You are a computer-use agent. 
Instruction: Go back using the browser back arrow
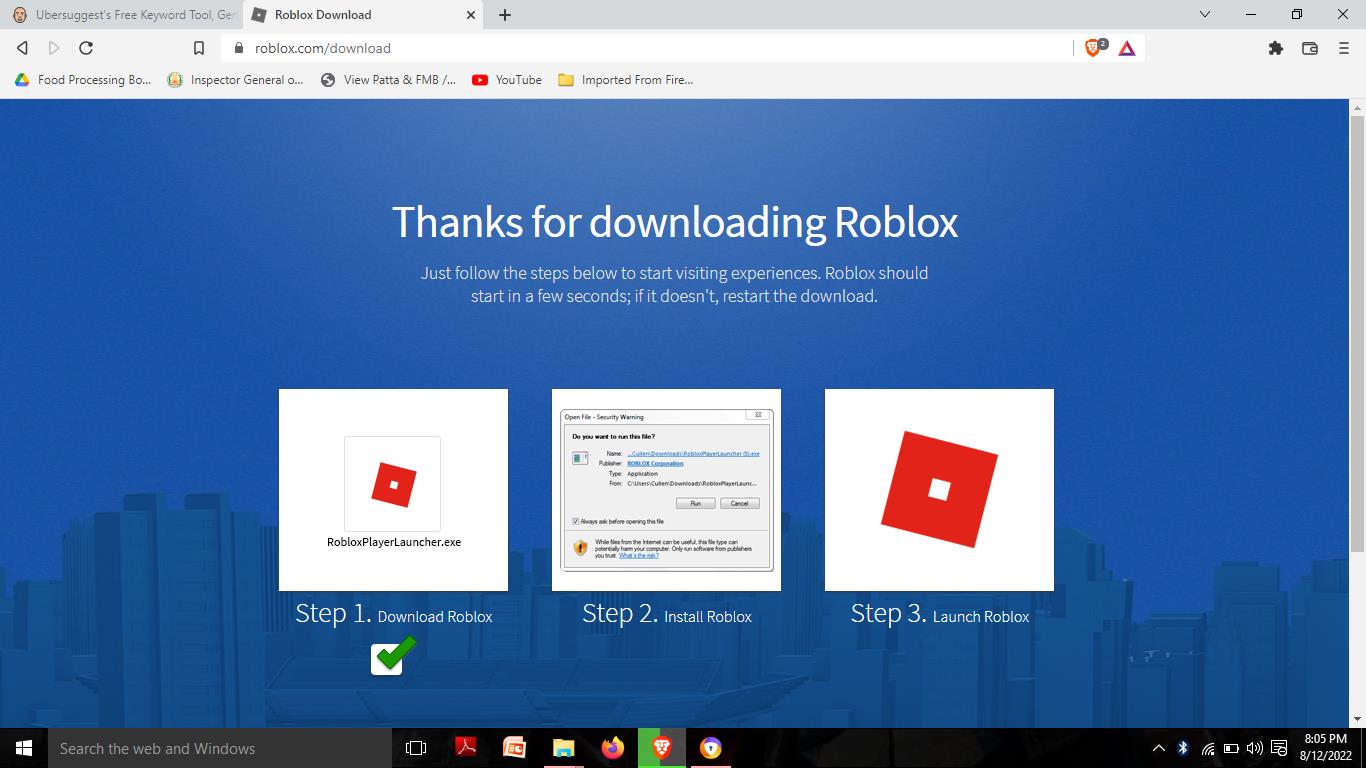[x=22, y=48]
